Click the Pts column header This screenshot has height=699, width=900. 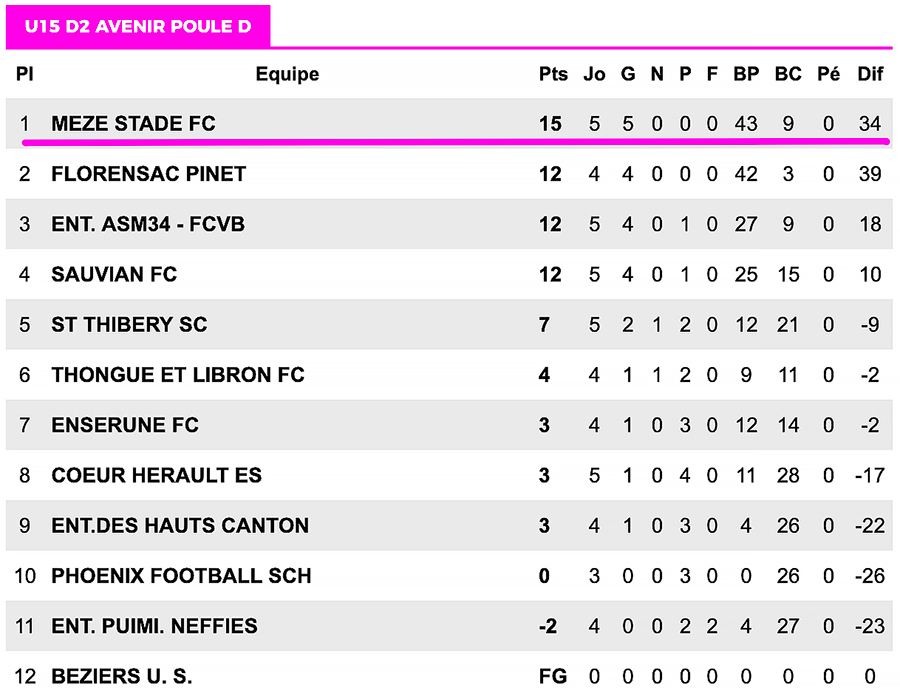(553, 74)
